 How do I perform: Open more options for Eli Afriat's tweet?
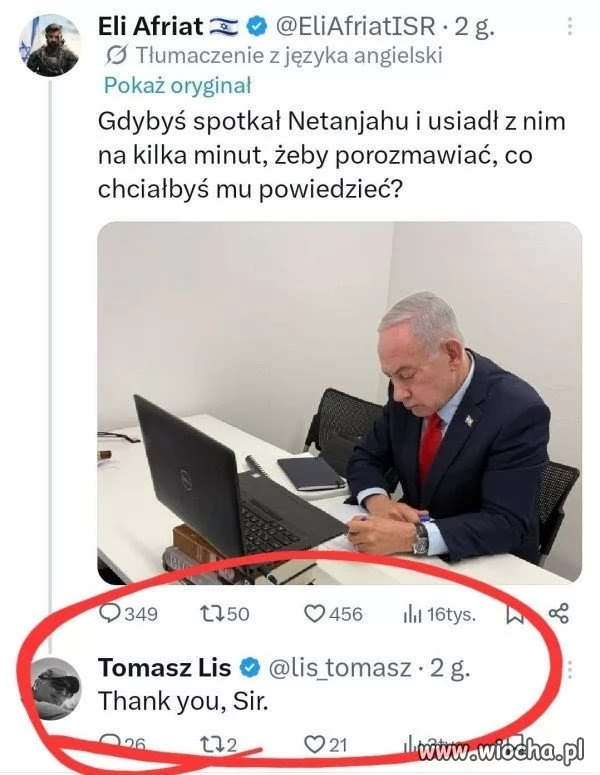[x=569, y=26]
